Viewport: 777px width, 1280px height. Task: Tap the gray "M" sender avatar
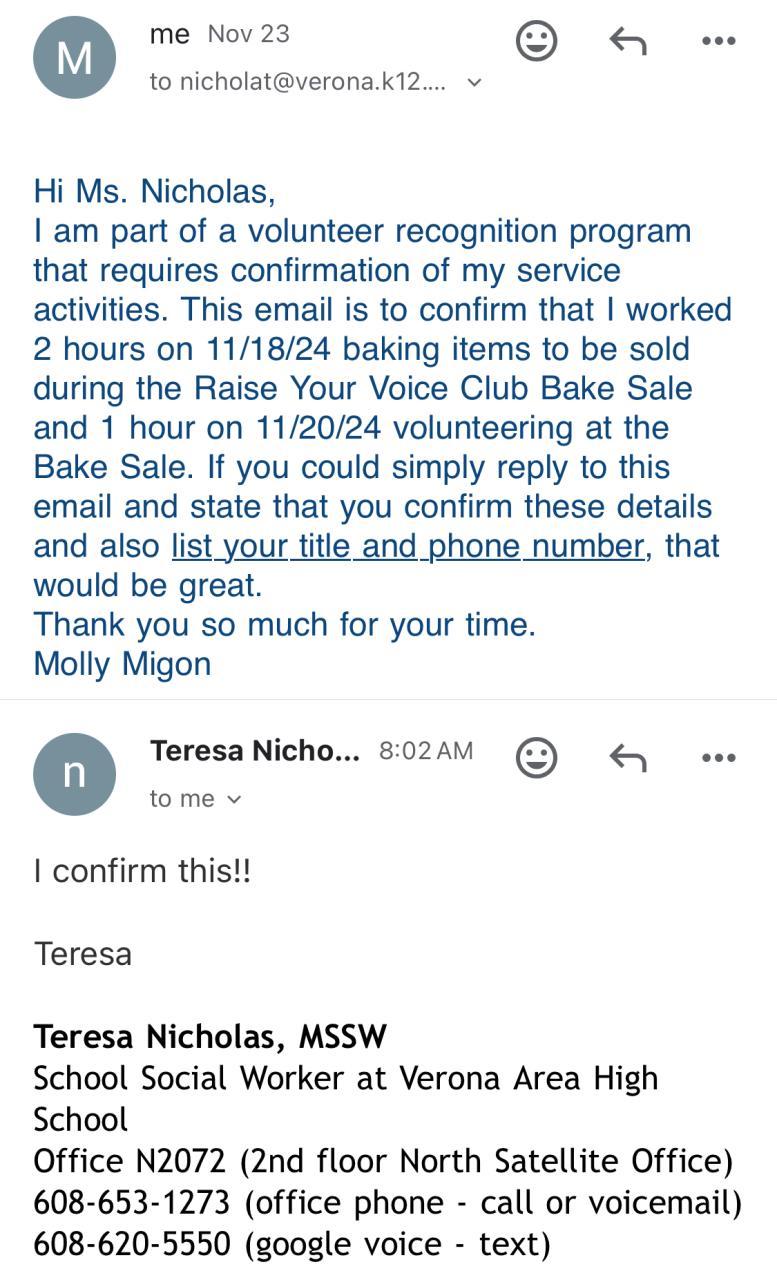[74, 58]
